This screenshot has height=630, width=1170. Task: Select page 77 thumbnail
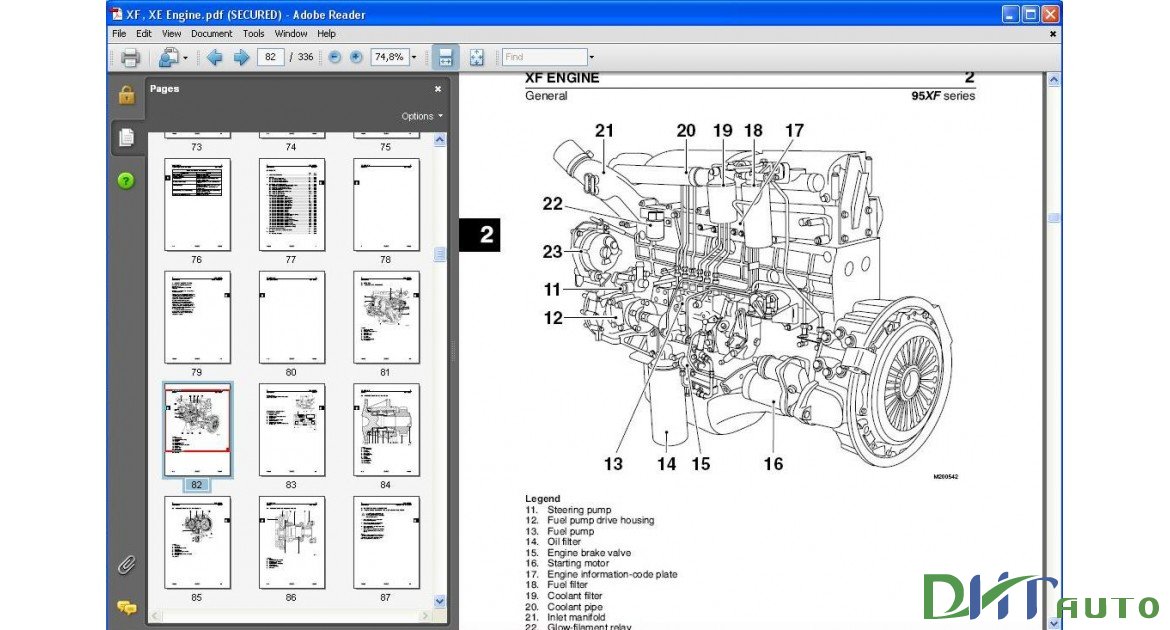[x=292, y=205]
